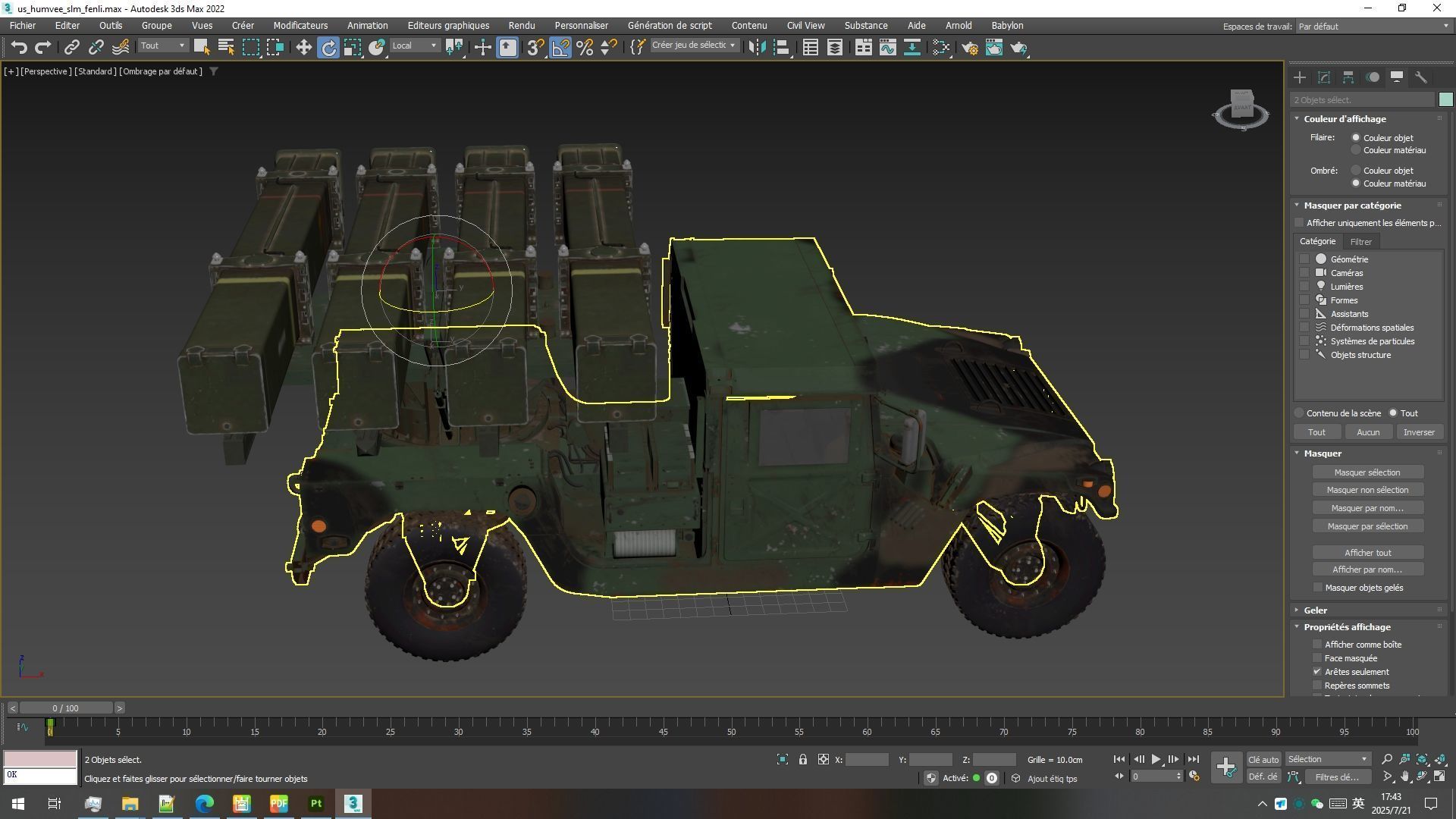Open the Render Setup teapot icon
The width and height of the screenshot is (1456, 819).
click(x=970, y=47)
